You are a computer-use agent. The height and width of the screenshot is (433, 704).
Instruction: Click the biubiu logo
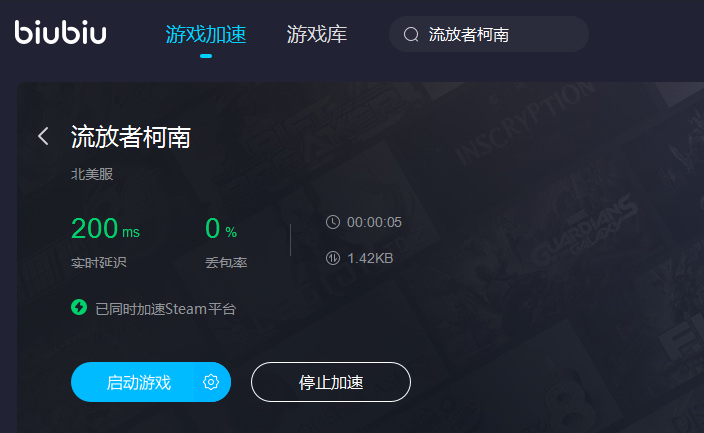pyautogui.click(x=61, y=32)
